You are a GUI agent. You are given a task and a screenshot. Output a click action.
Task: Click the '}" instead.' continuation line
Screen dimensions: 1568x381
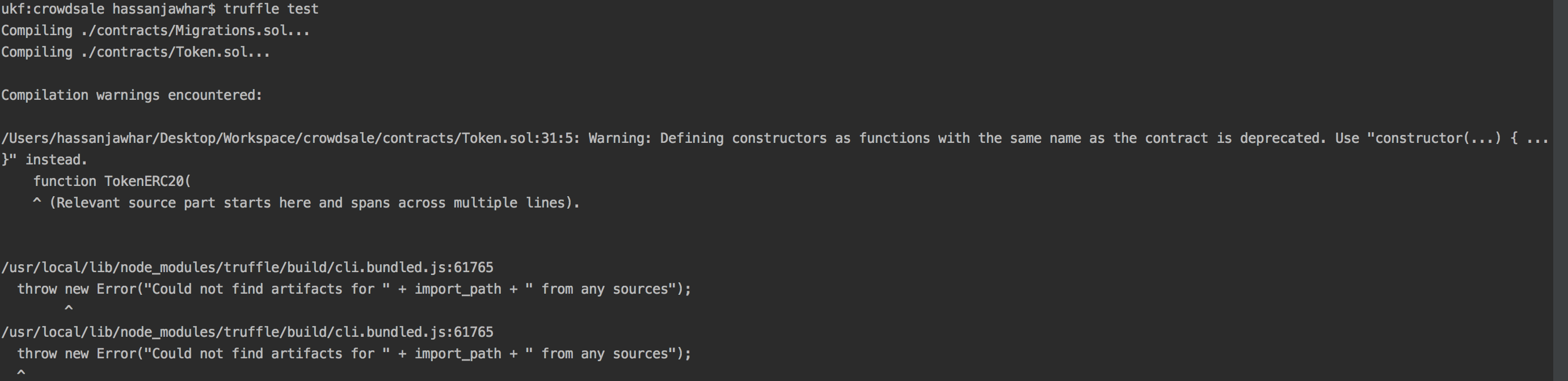[x=44, y=160]
